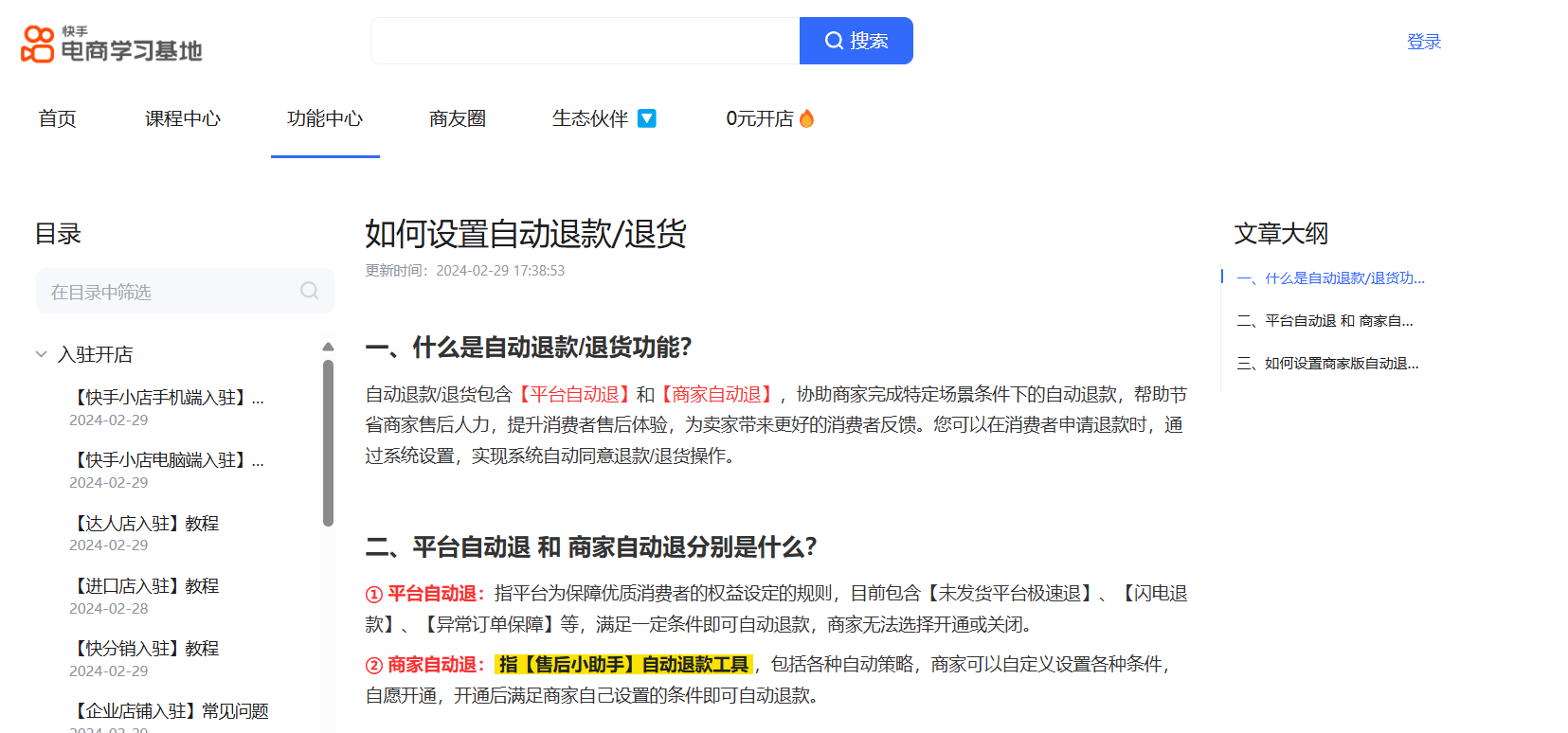Open the 生态伙伴 dropdown arrow
Viewport: 1568px width, 733px height.
coord(647,118)
